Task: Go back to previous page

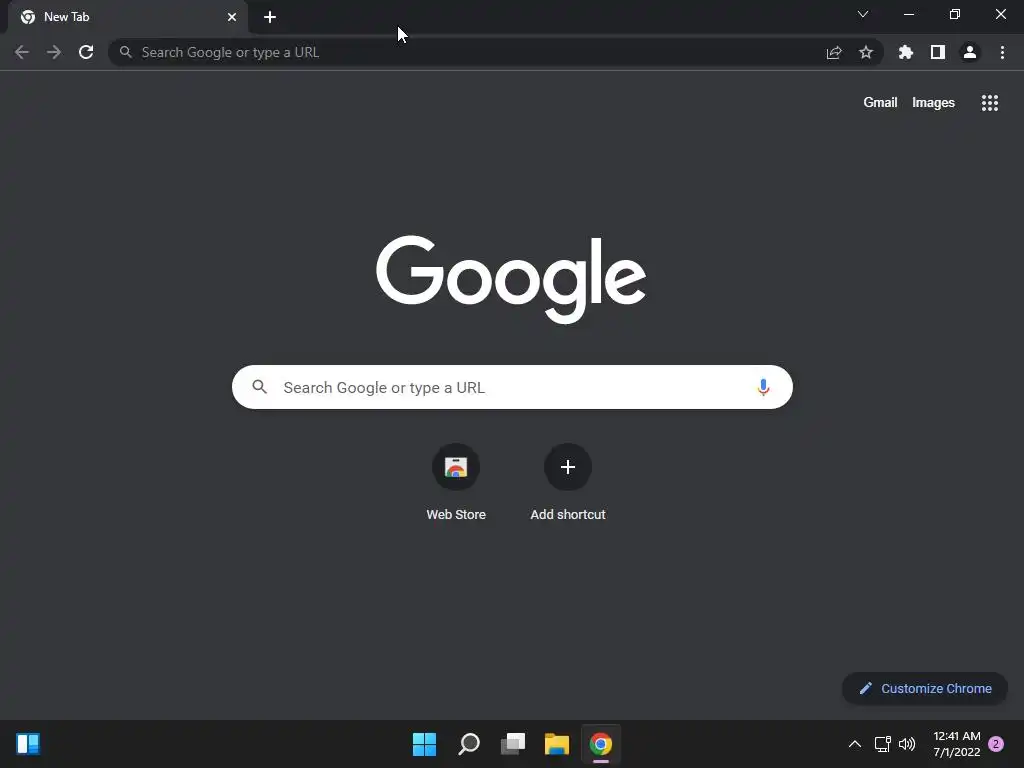Action: coord(22,52)
